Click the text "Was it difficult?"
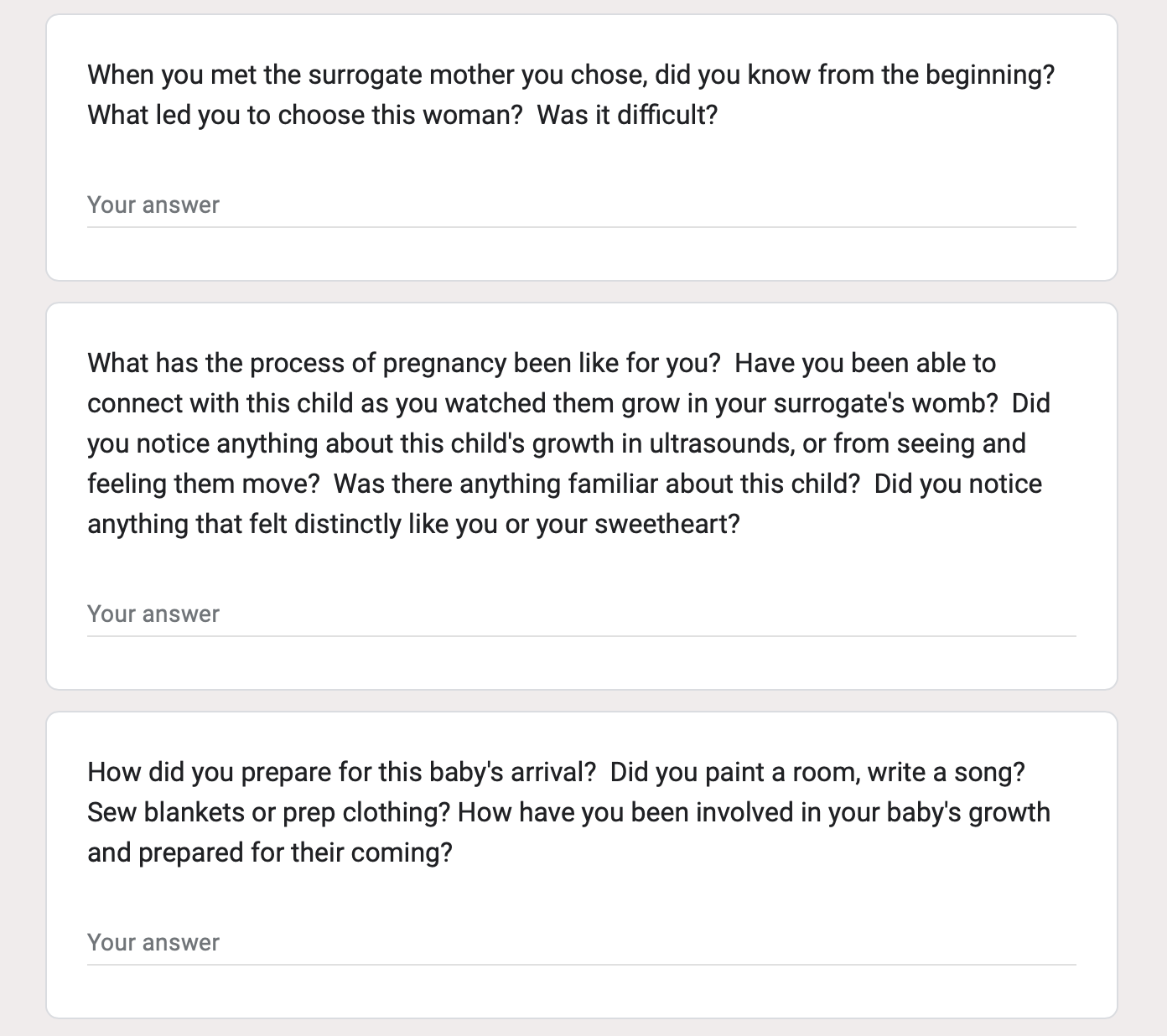Image resolution: width=1167 pixels, height=1036 pixels. pos(627,116)
